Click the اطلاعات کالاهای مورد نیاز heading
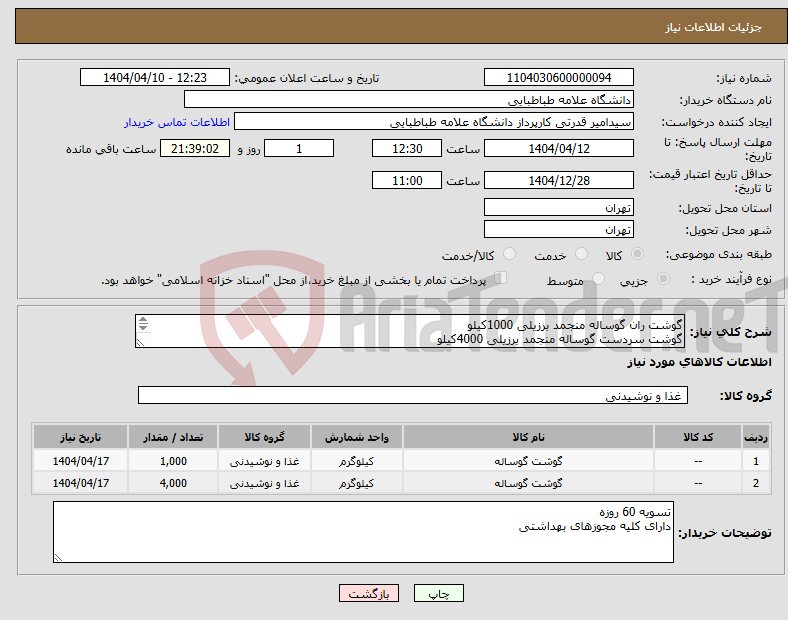788x620 pixels. pos(699,362)
